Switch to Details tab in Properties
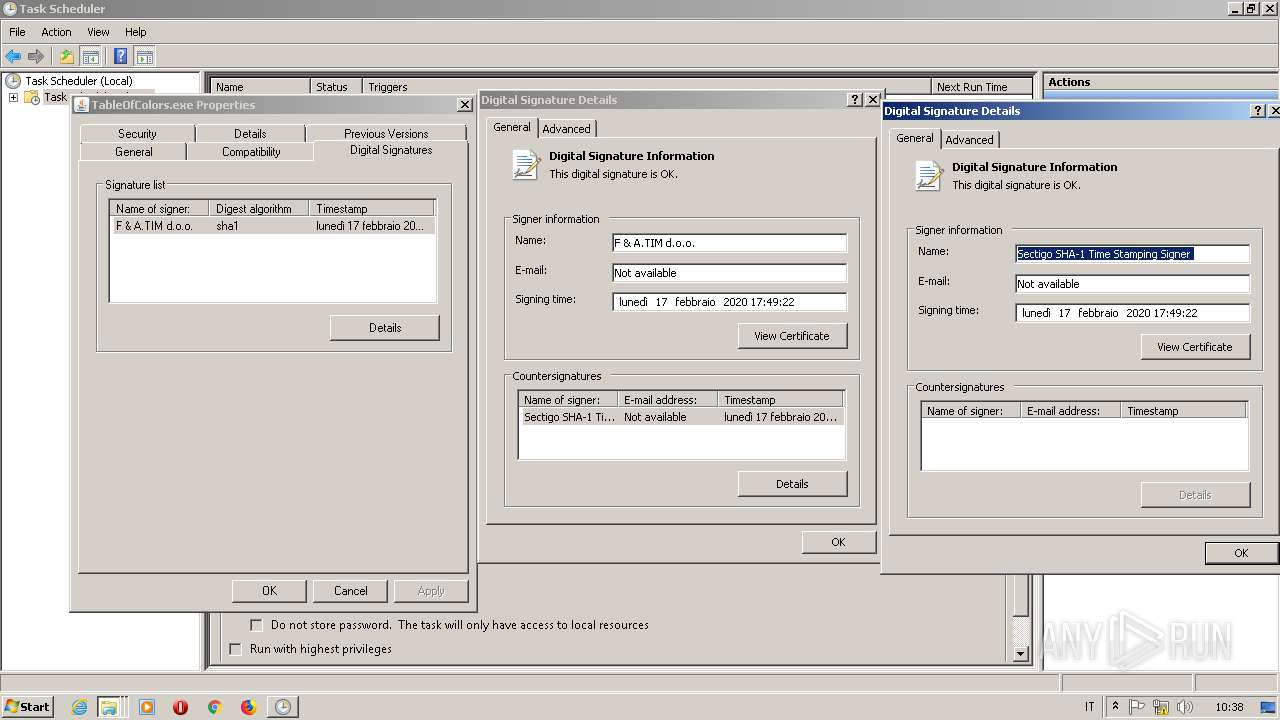The width and height of the screenshot is (1280, 720). [250, 134]
